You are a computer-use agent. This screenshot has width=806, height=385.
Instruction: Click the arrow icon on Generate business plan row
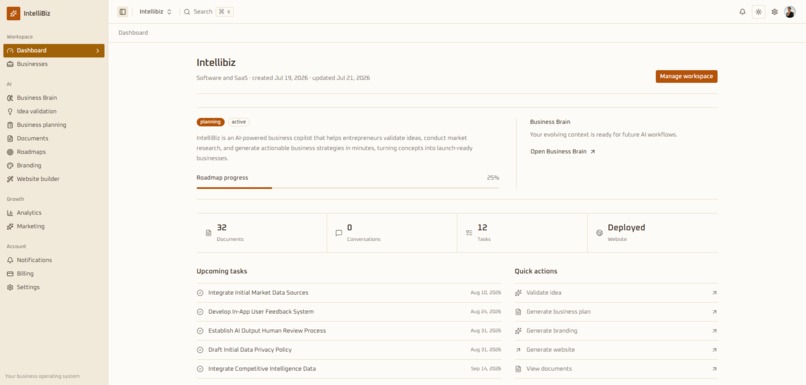(x=714, y=312)
